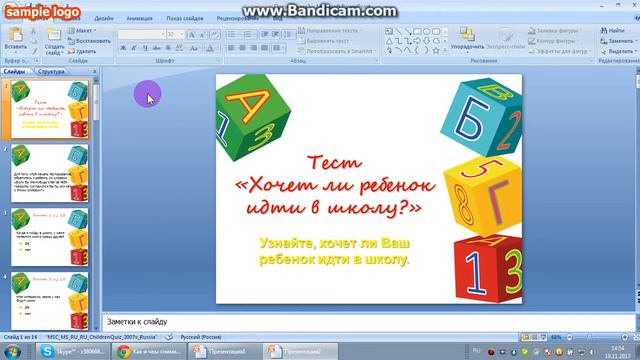Toggle underline Ч formatting
Viewport: 640px width, 360px height.
(145, 48)
